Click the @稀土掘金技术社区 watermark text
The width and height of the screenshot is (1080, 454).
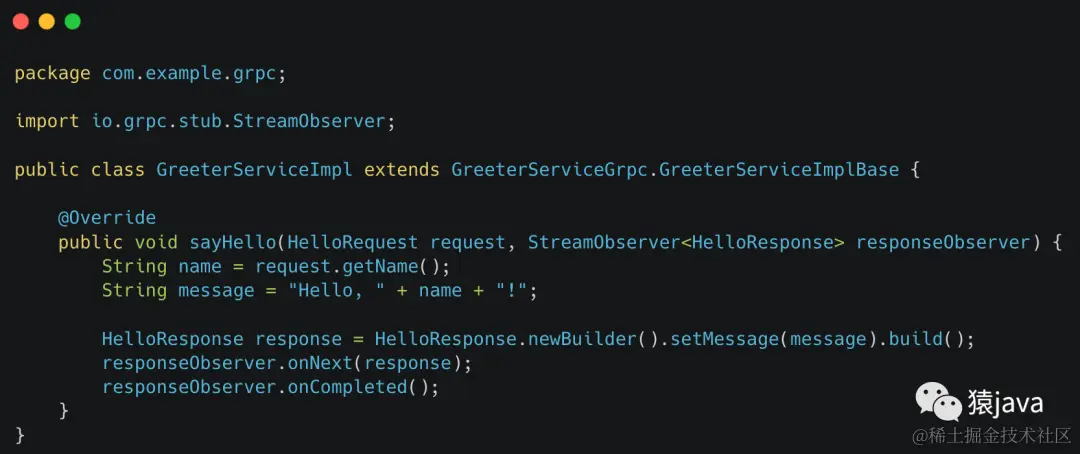pyautogui.click(x=992, y=435)
